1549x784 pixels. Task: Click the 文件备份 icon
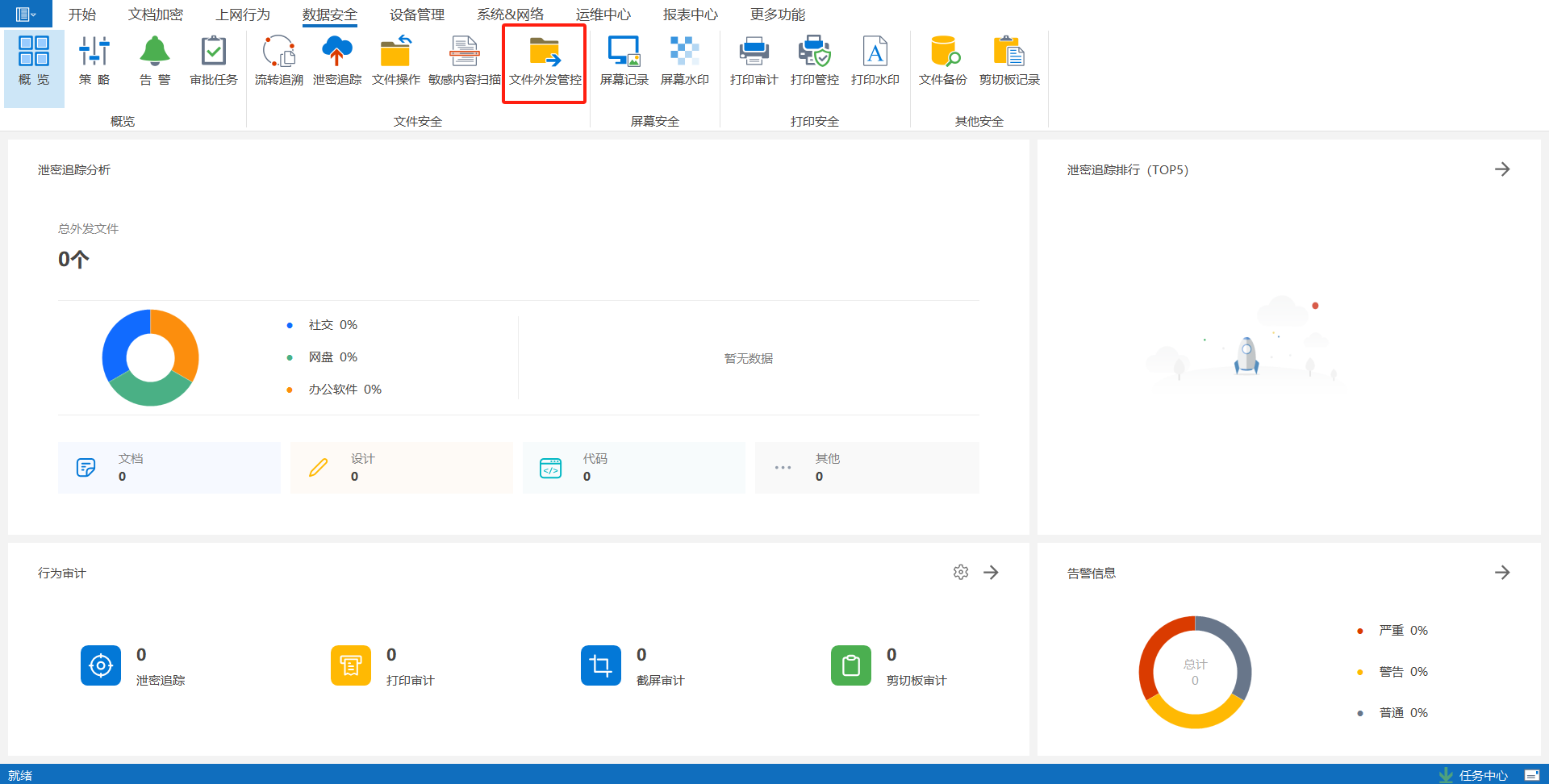point(942,52)
